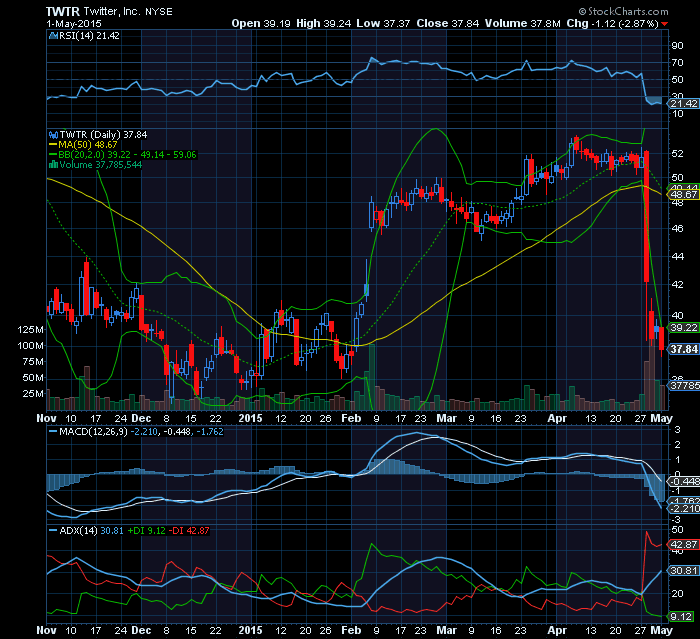The width and height of the screenshot is (700, 639).
Task: Click the Feb label under the price chart
Action: pos(351,418)
